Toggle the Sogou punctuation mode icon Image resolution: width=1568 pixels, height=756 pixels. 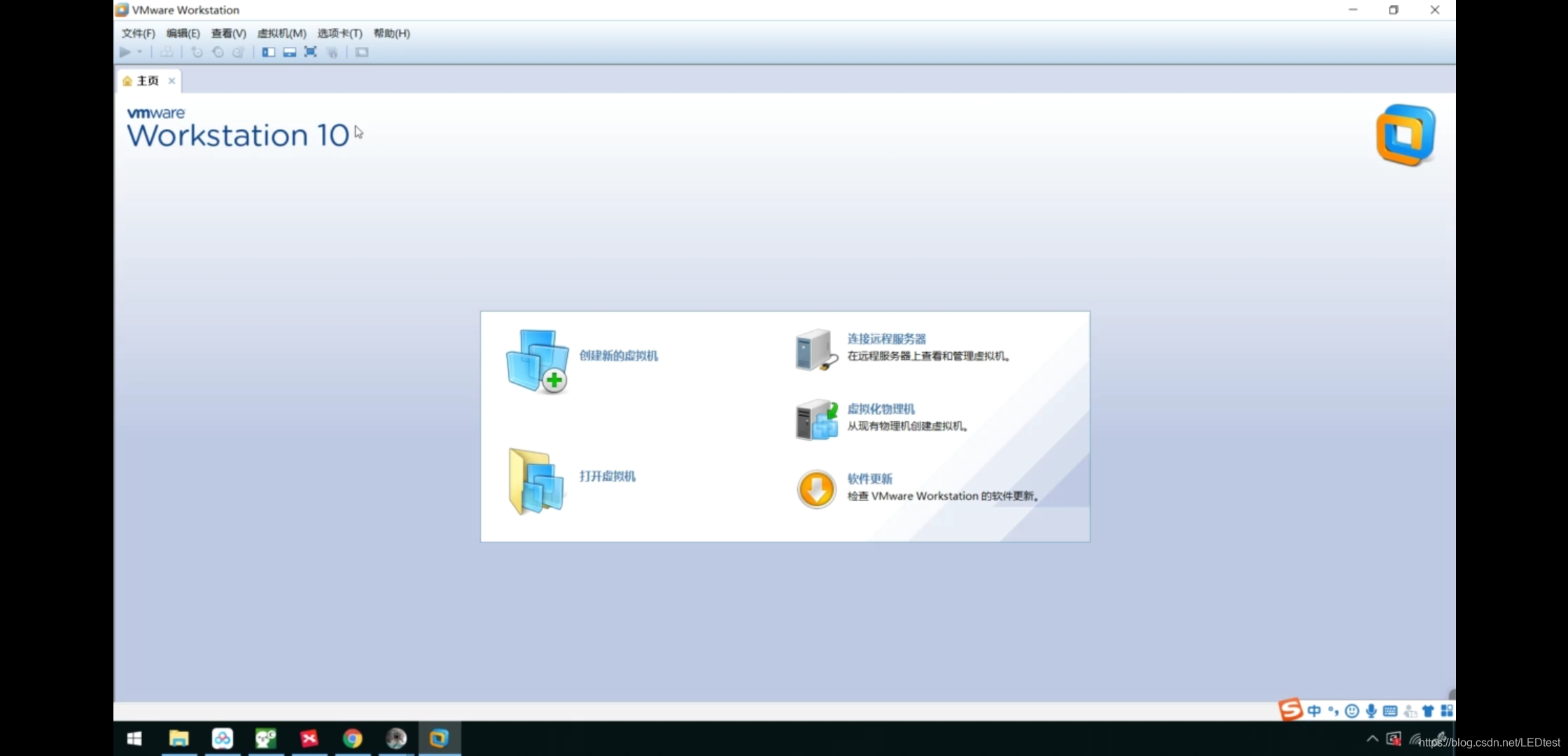1333,711
